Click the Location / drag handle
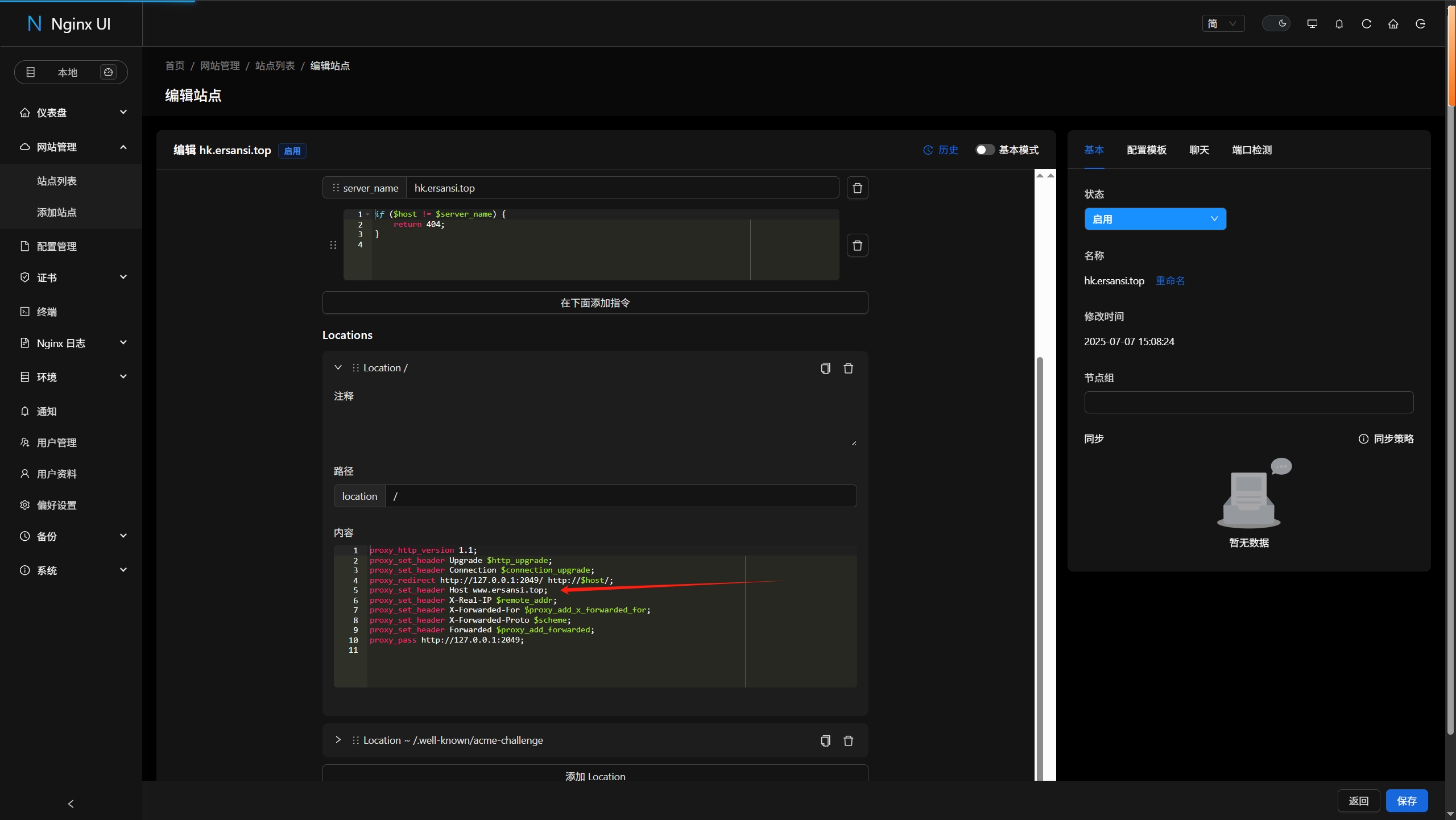The height and width of the screenshot is (820, 1456). (x=355, y=368)
